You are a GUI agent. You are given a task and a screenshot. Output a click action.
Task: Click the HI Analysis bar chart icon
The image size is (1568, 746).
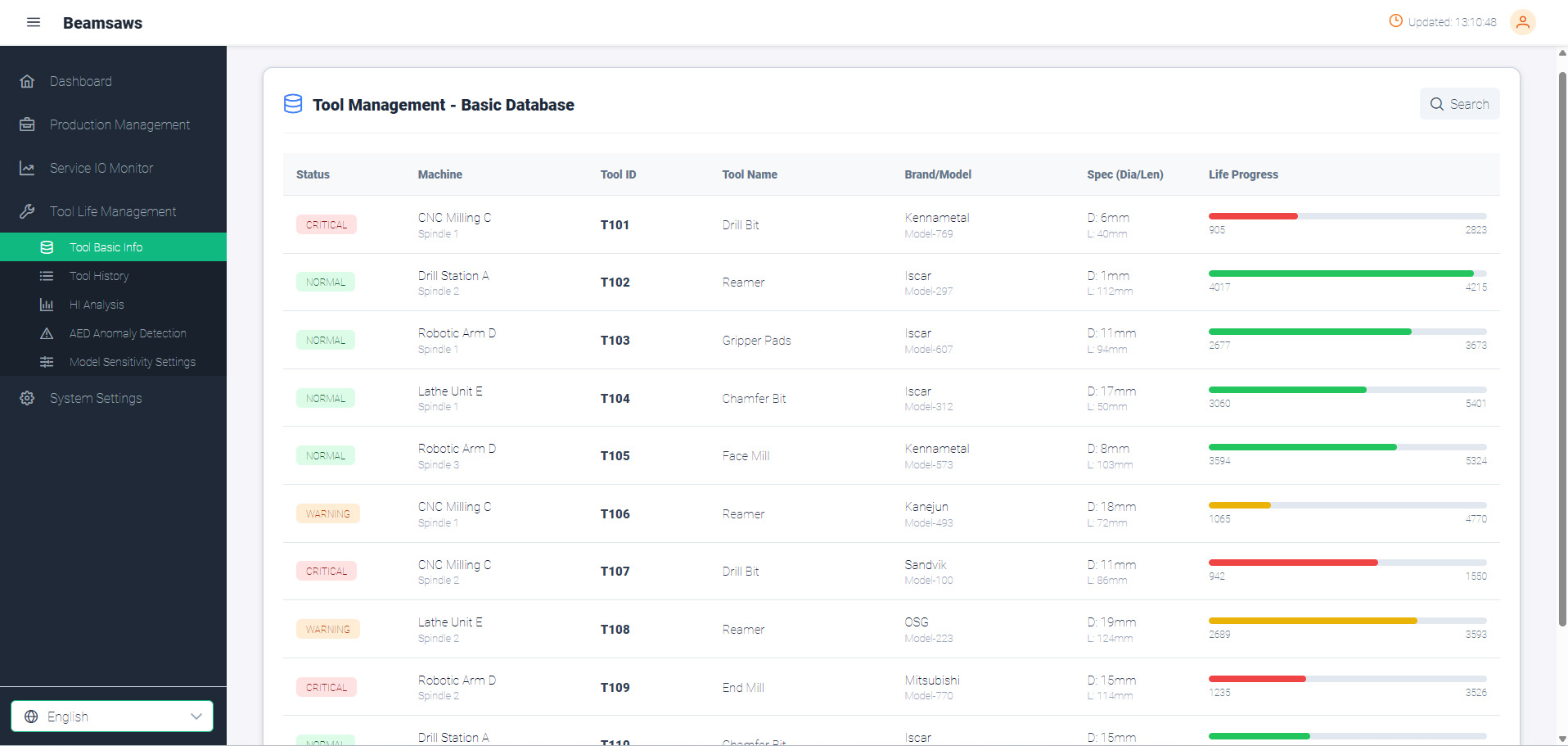pyautogui.click(x=47, y=305)
